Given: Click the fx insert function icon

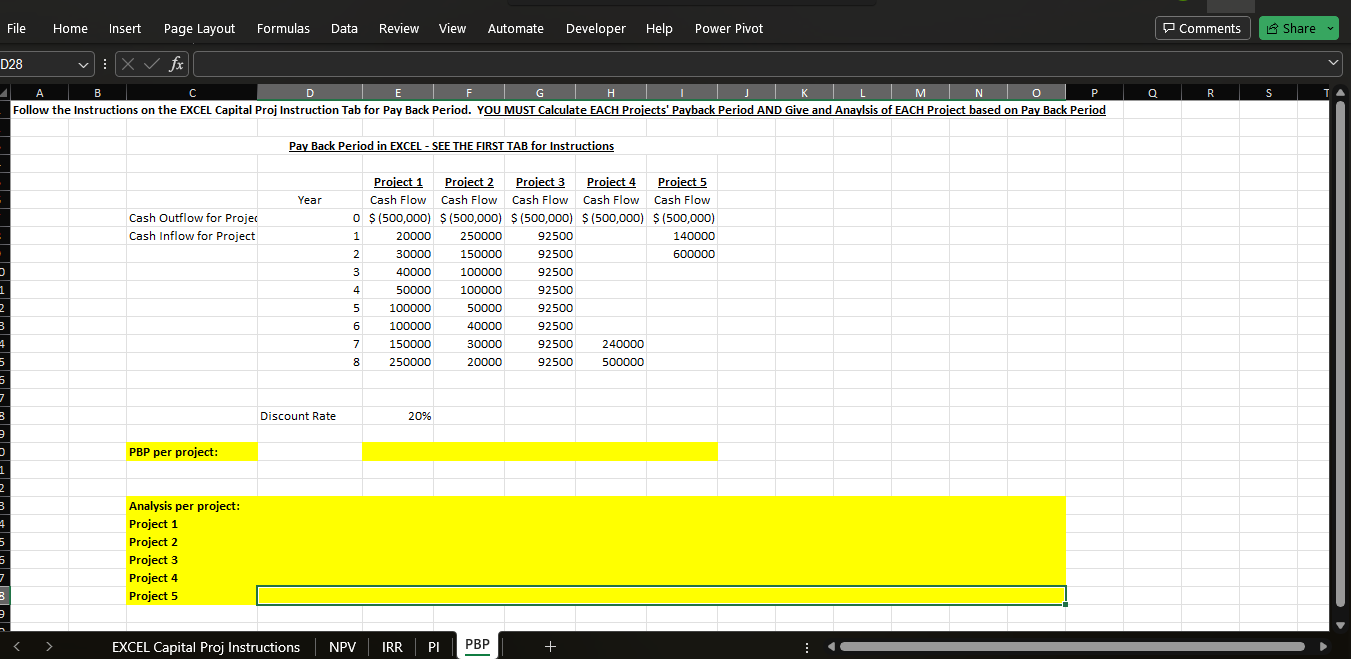Looking at the screenshot, I should pos(176,63).
